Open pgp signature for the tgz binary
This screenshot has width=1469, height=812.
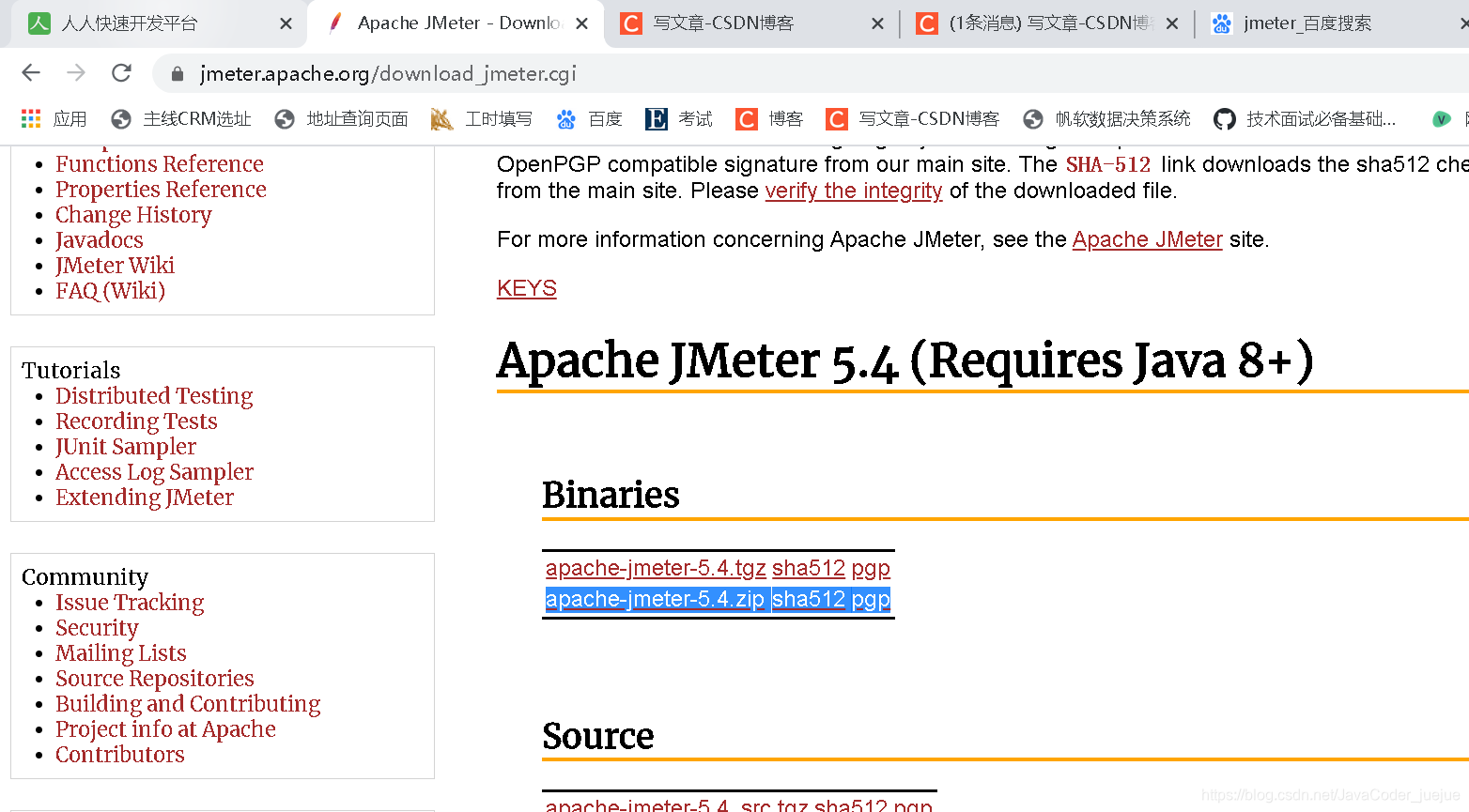[x=871, y=569]
